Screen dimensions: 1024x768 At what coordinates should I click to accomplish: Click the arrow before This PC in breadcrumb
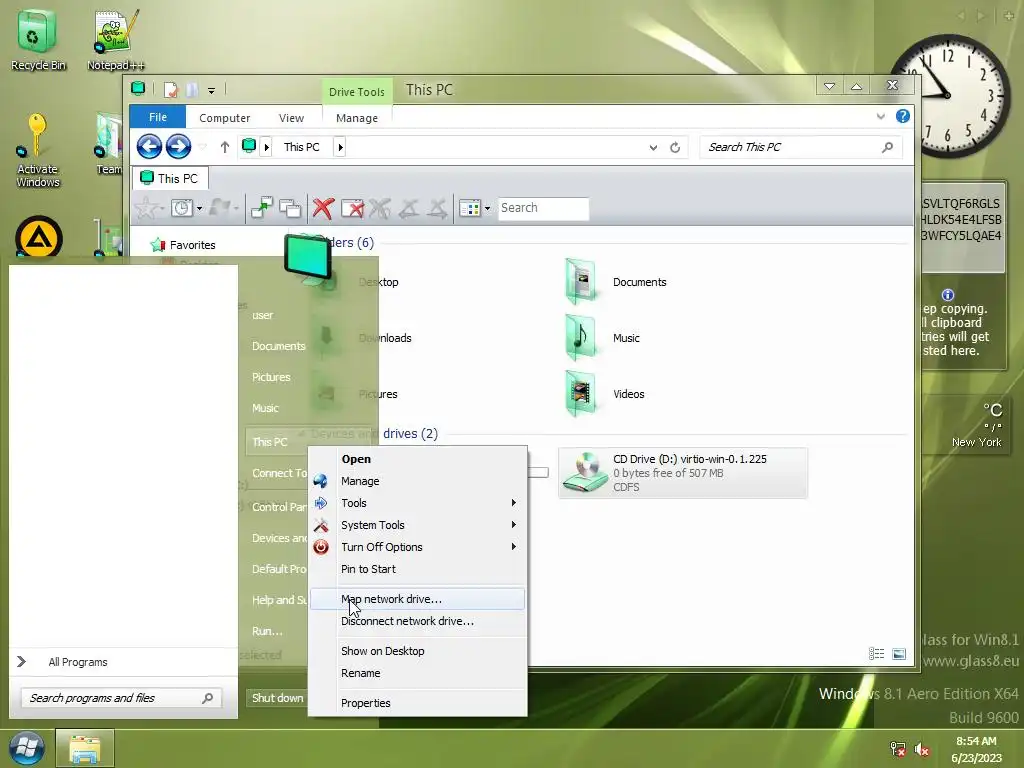point(266,147)
